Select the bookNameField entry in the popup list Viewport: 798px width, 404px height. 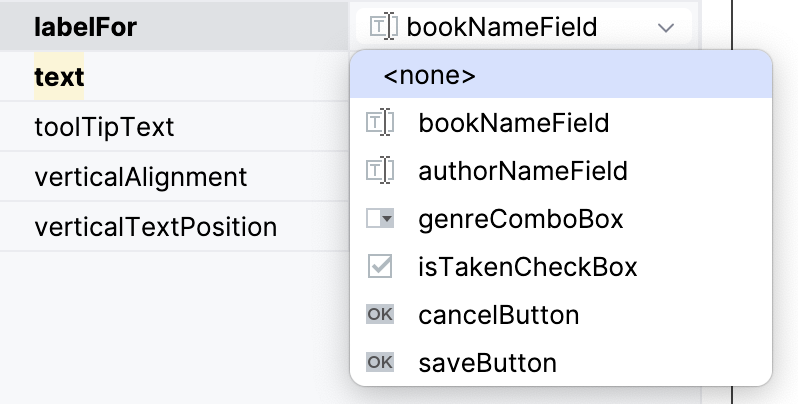pos(513,124)
